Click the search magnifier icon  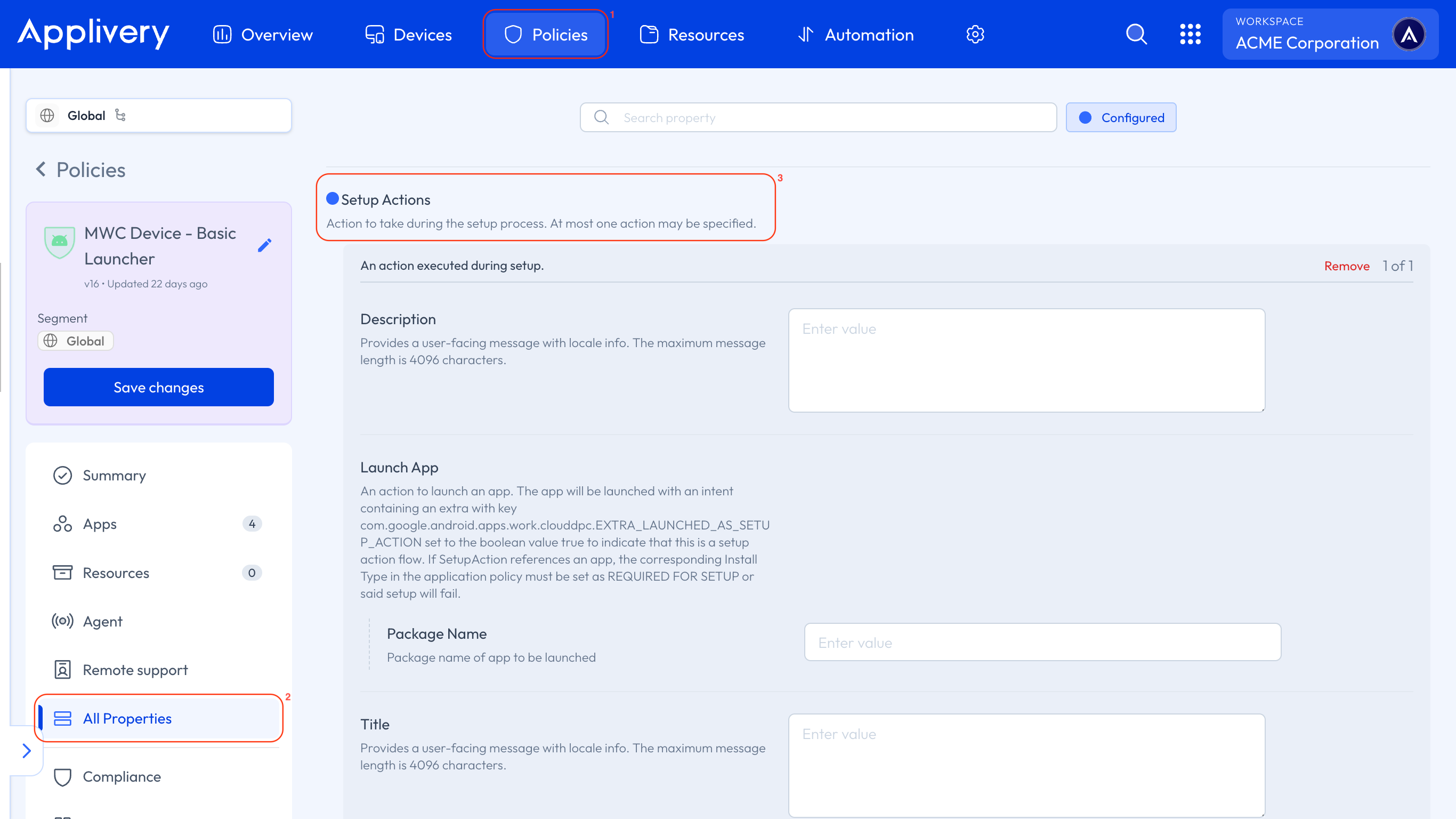1136,34
